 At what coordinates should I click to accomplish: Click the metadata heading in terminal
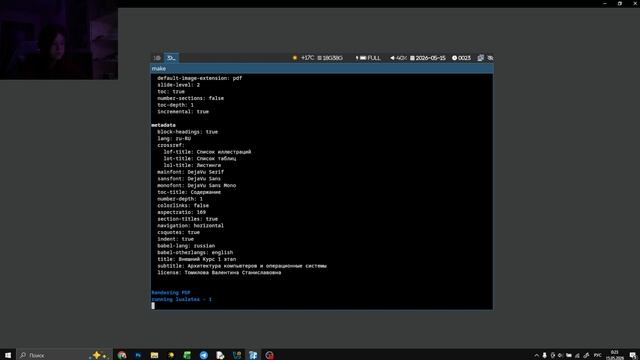point(163,125)
